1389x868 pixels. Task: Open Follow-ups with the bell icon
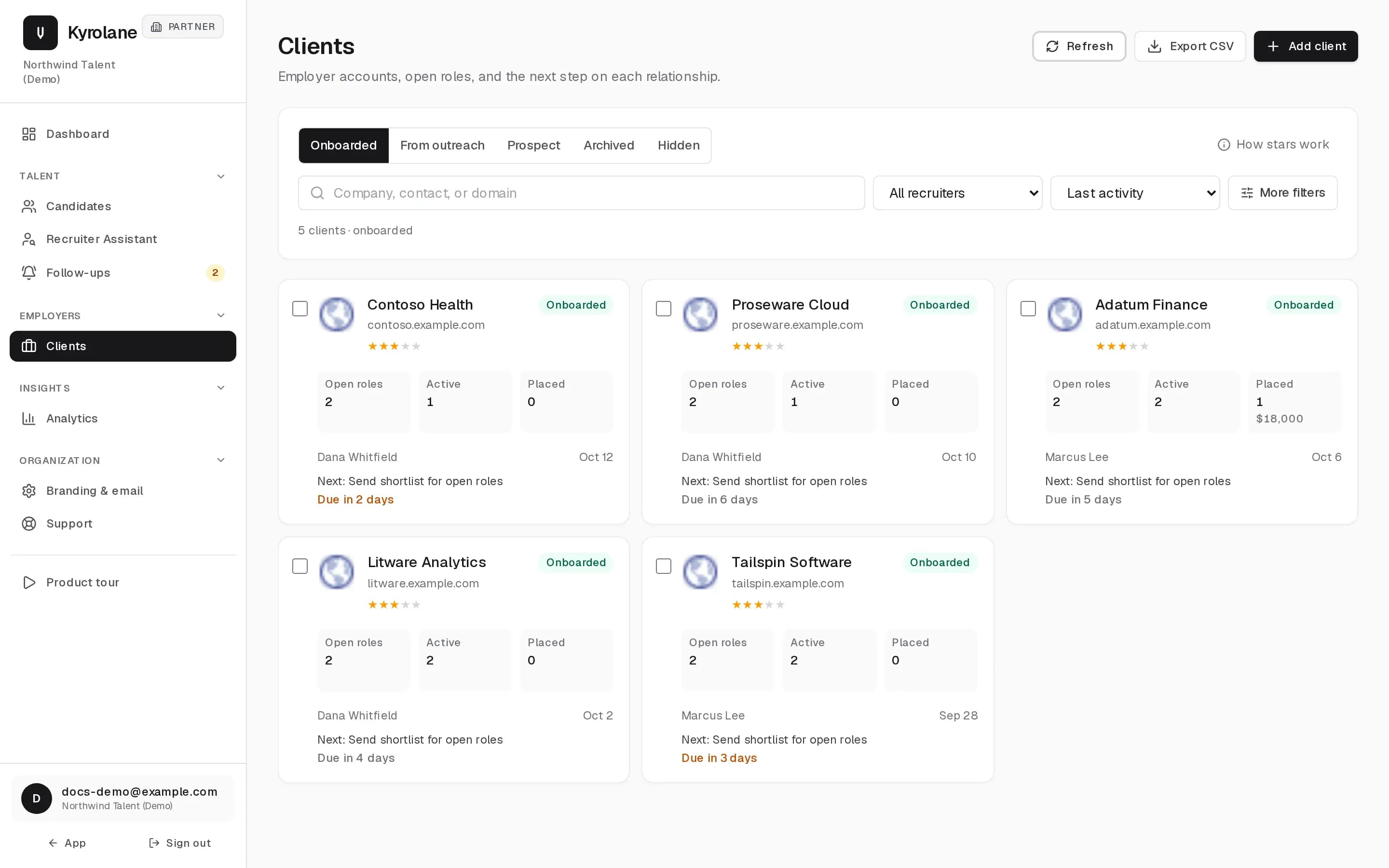click(x=123, y=272)
